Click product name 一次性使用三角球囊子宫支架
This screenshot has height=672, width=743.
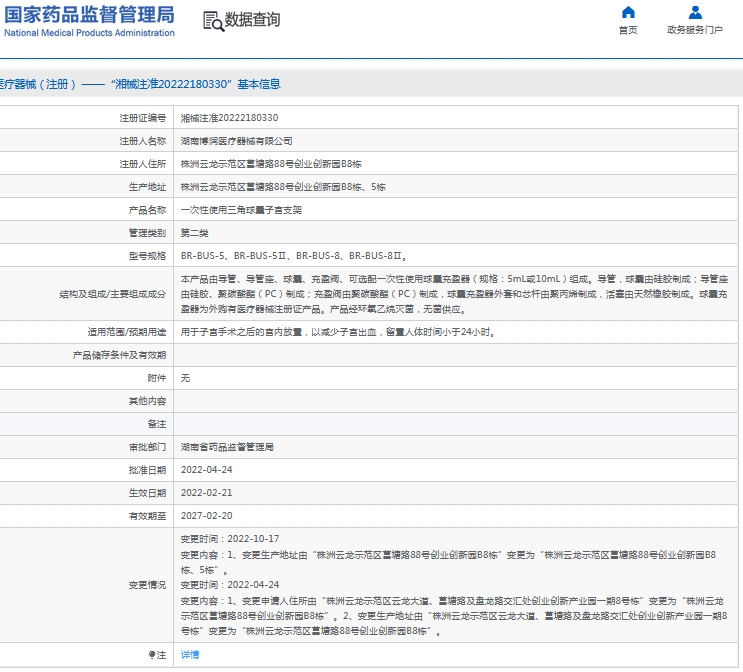(241, 210)
